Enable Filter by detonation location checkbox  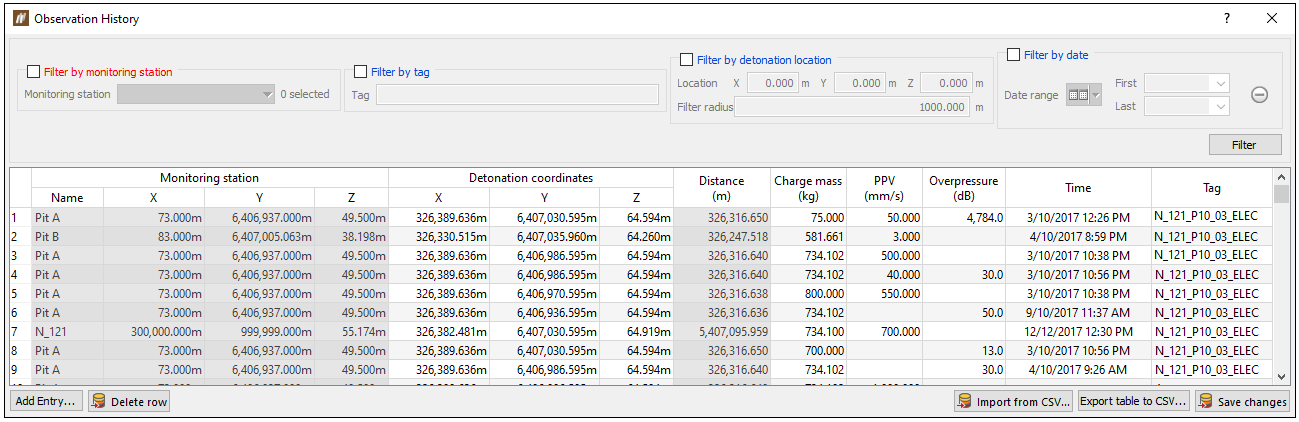[x=686, y=60]
